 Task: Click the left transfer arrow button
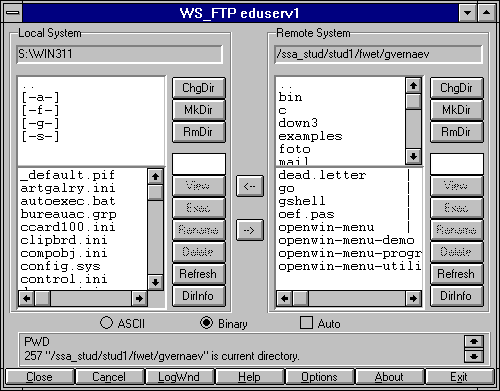tap(250, 186)
